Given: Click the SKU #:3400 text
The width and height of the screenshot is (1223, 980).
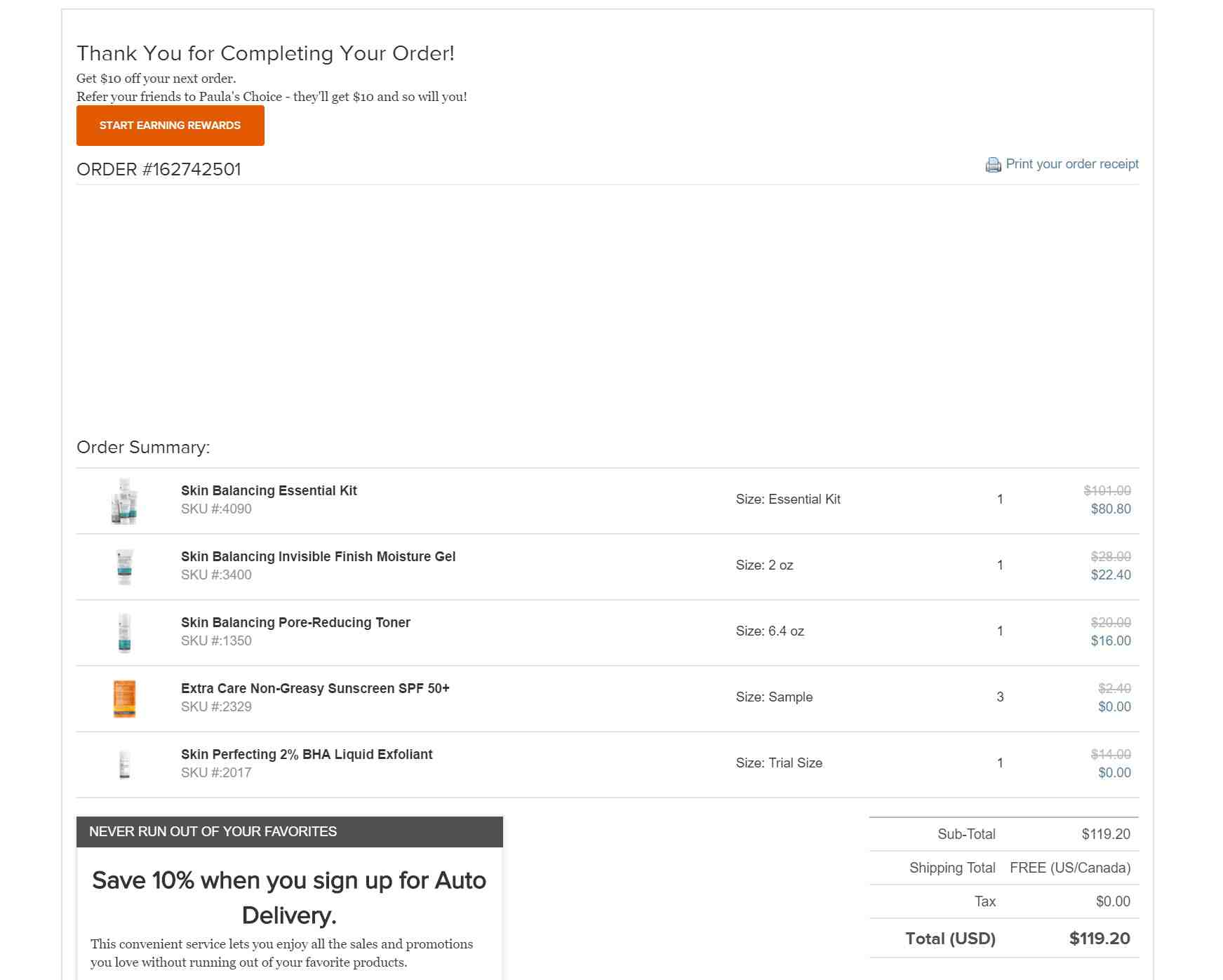Looking at the screenshot, I should (x=216, y=575).
